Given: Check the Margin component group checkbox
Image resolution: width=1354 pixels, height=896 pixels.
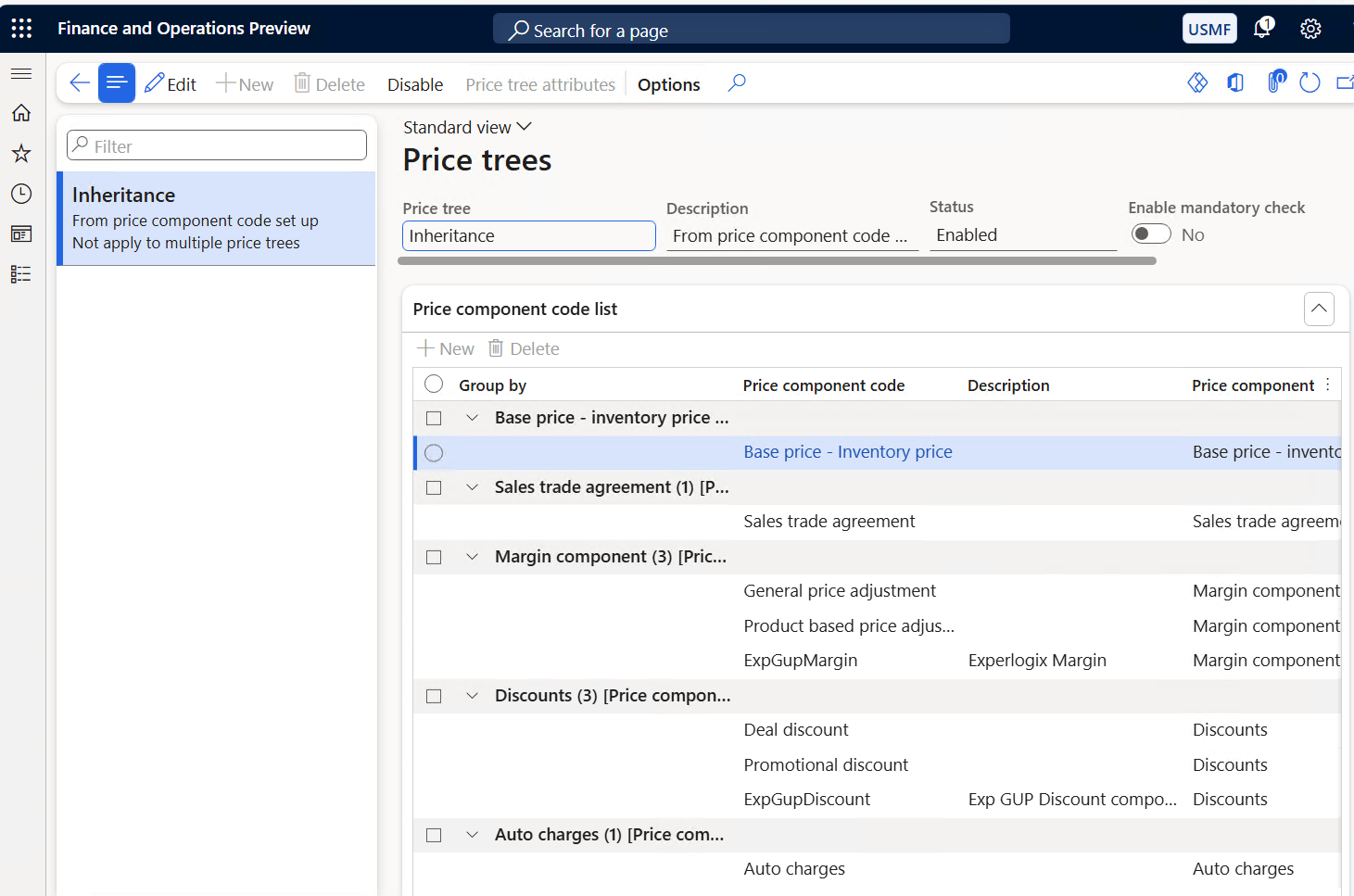Looking at the screenshot, I should (434, 557).
